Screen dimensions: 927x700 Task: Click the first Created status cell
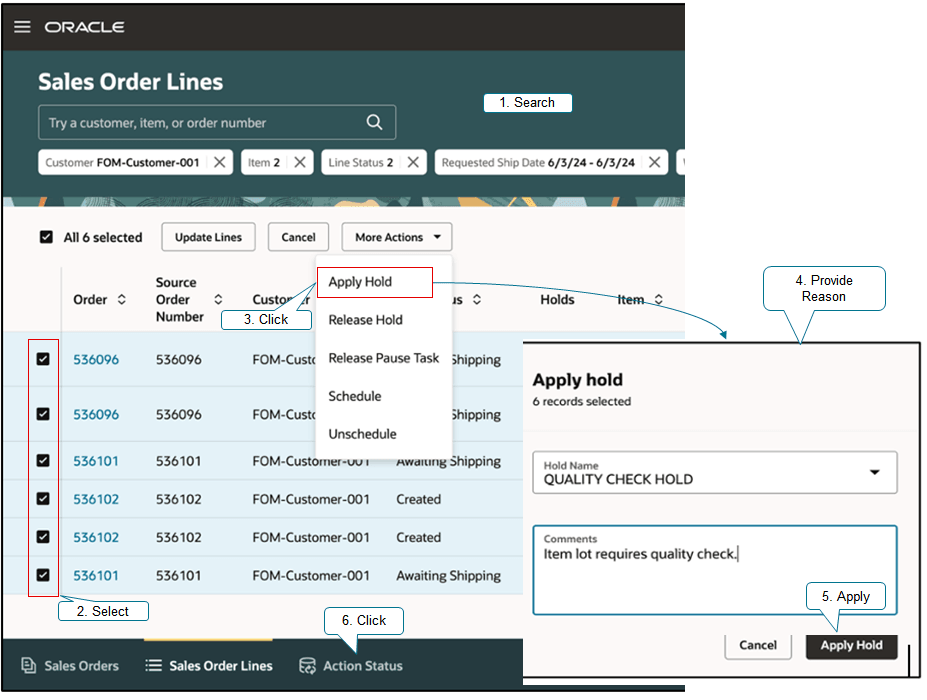point(419,499)
